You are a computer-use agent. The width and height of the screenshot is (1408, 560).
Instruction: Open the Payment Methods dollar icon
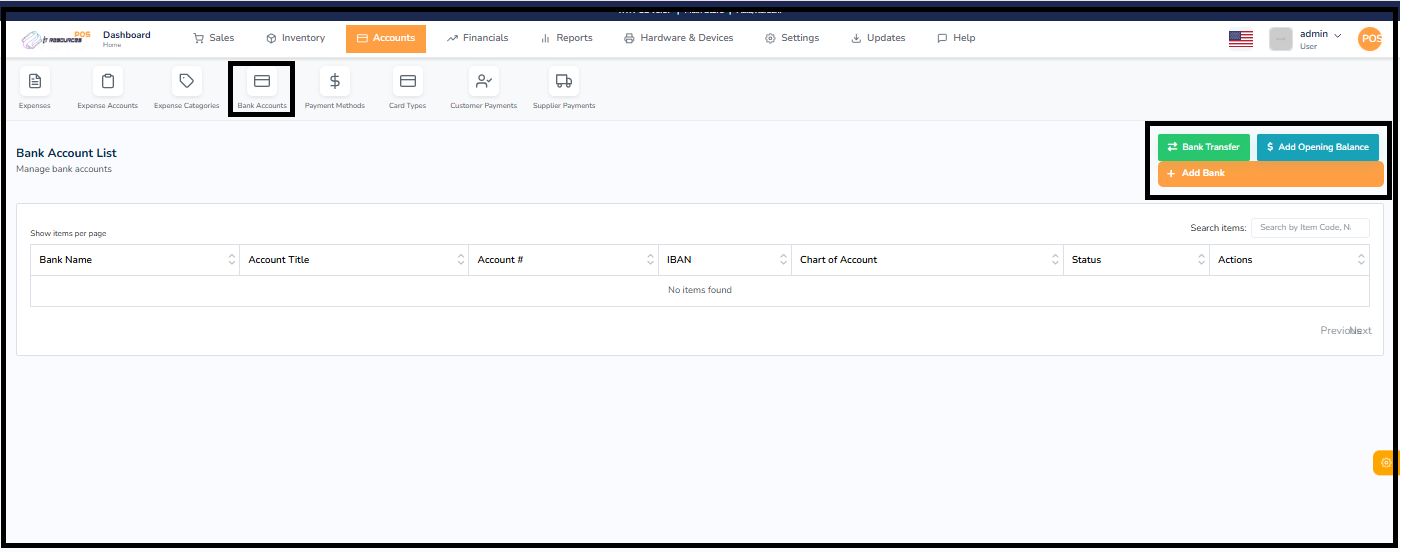point(335,81)
